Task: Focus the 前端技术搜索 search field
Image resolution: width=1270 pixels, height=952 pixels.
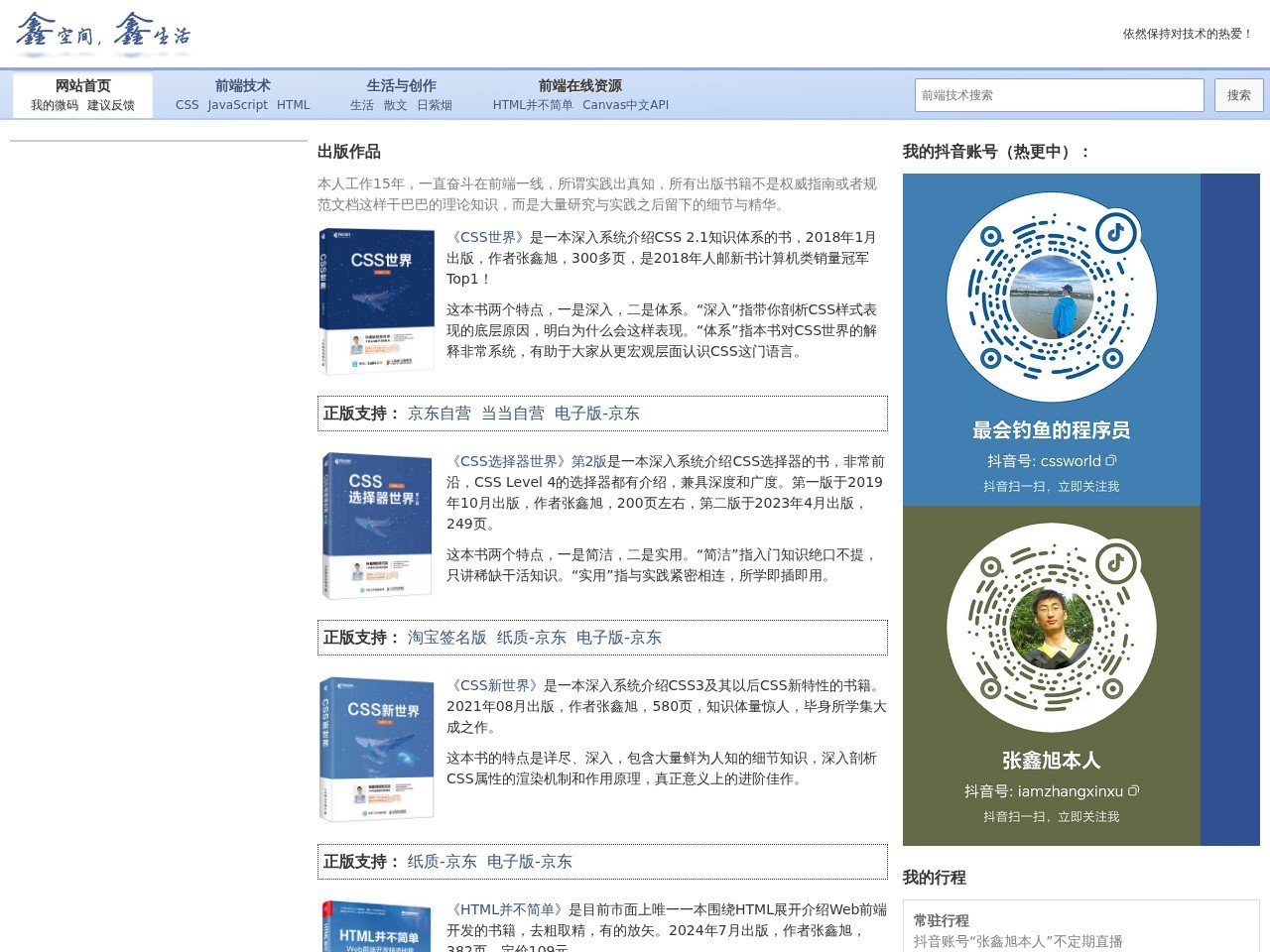Action: tap(1059, 95)
